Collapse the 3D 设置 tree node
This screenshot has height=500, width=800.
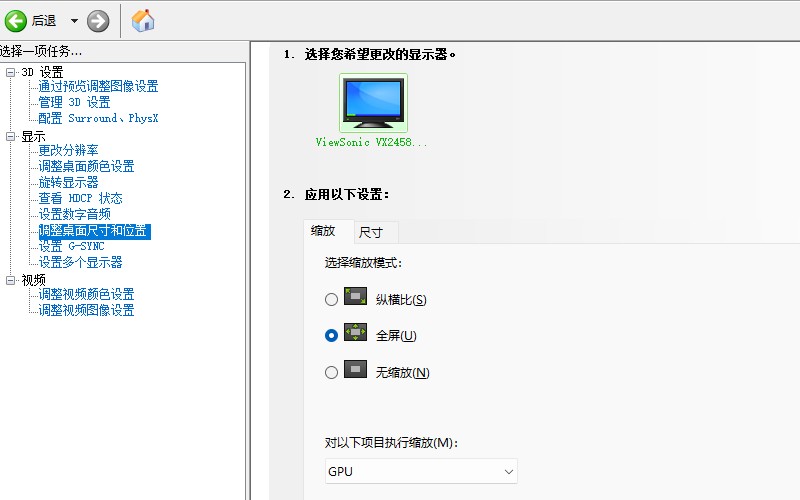pos(10,72)
